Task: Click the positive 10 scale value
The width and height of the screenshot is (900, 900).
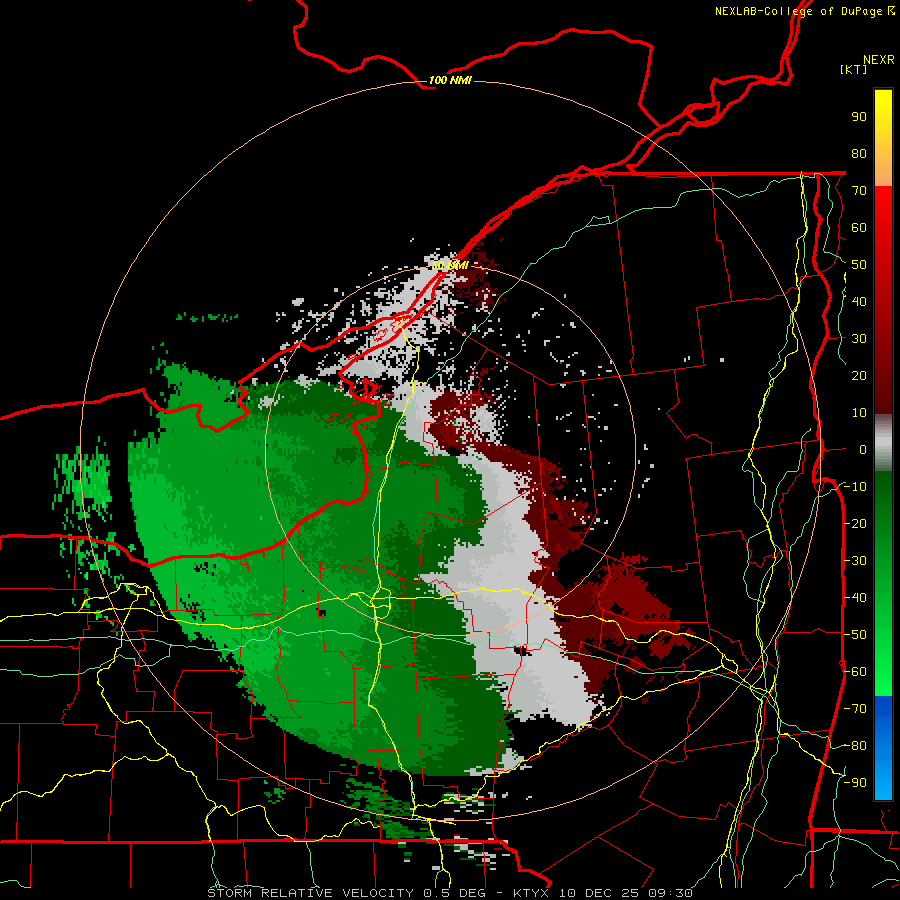Action: pos(859,413)
